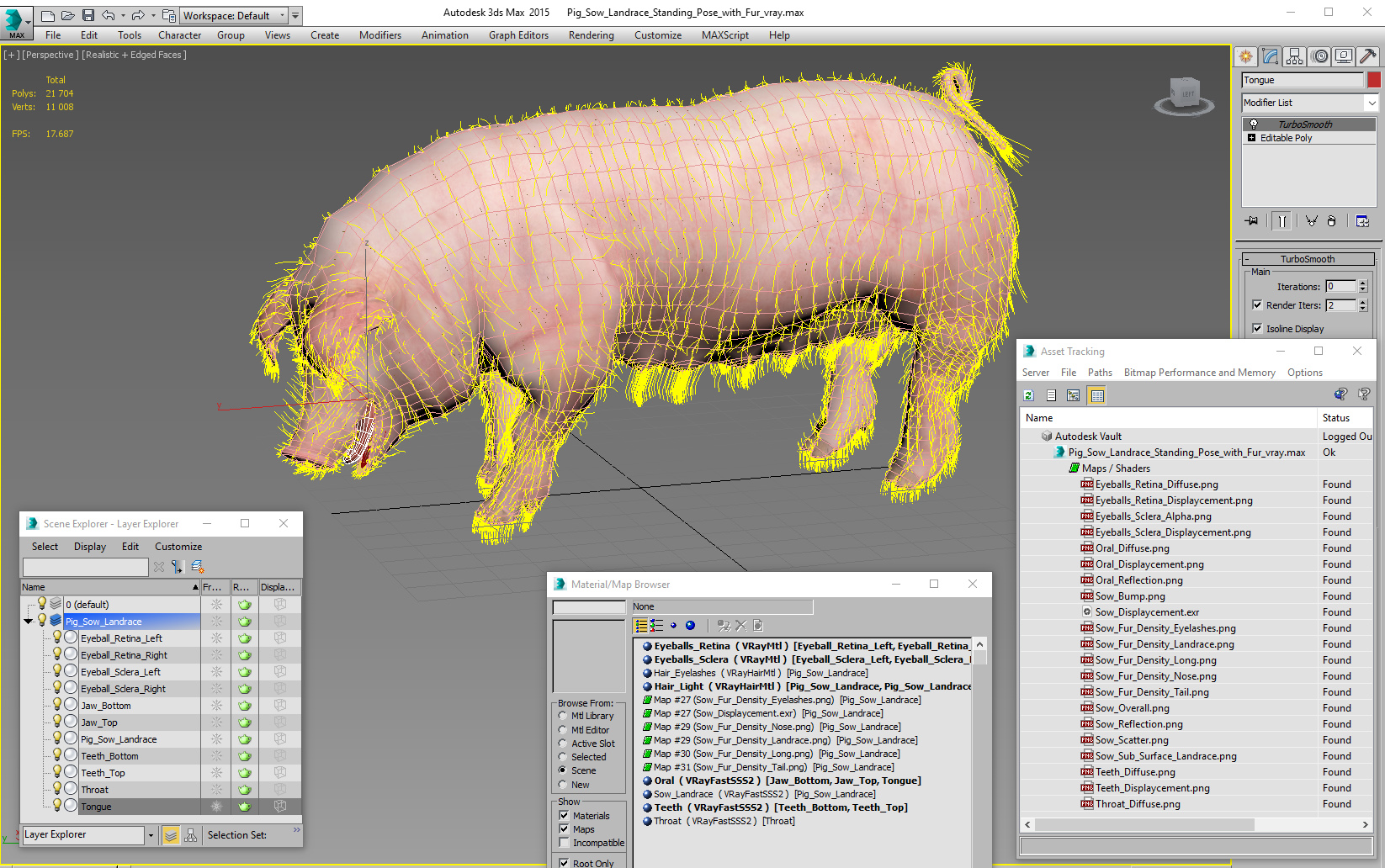Open the Hierarchy command panel tab

(1295, 56)
